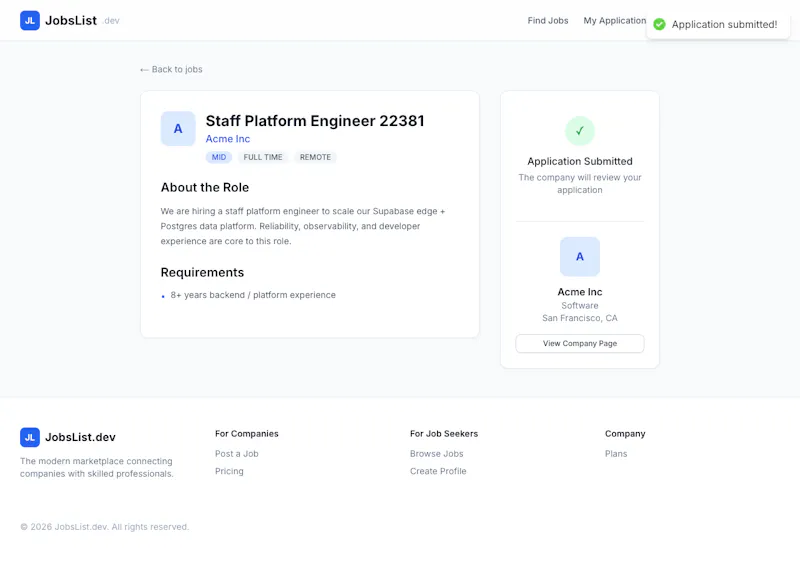Select the San Francisco, CA location text
The width and height of the screenshot is (800, 563).
point(580,318)
